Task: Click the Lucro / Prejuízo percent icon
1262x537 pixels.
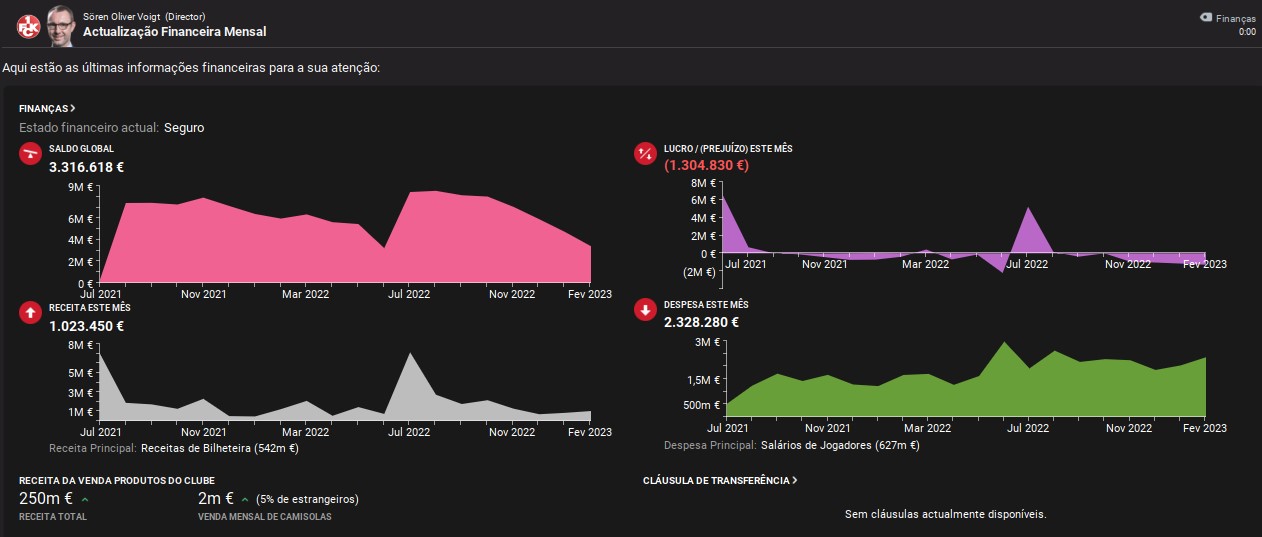Action: (x=645, y=154)
